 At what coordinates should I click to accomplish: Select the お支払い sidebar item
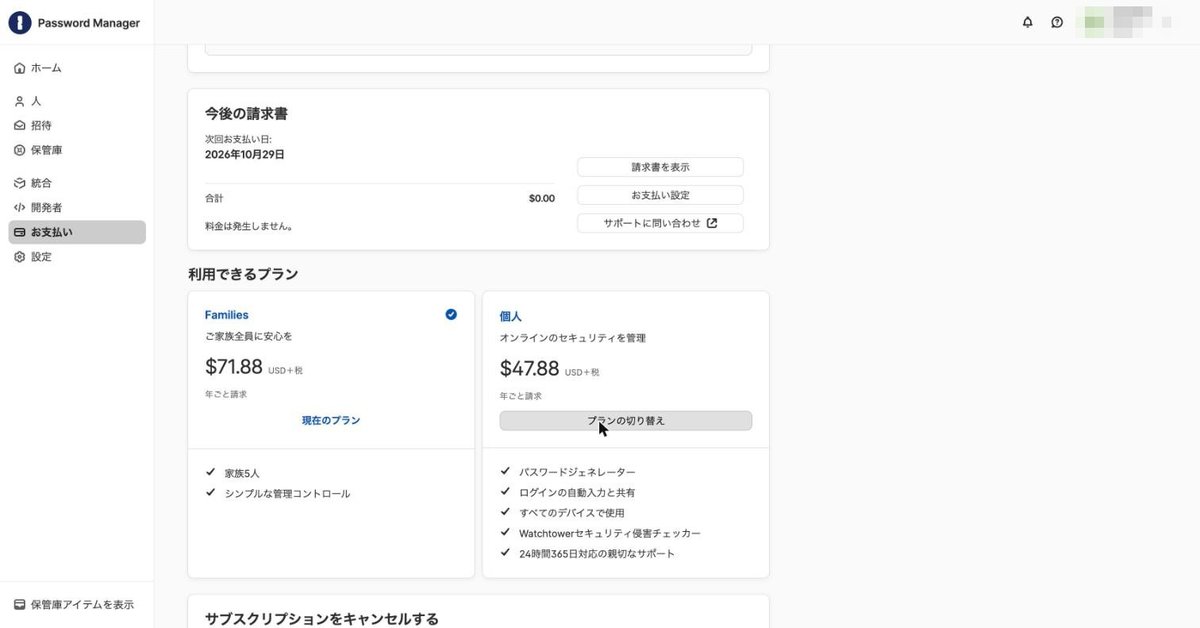(x=77, y=232)
